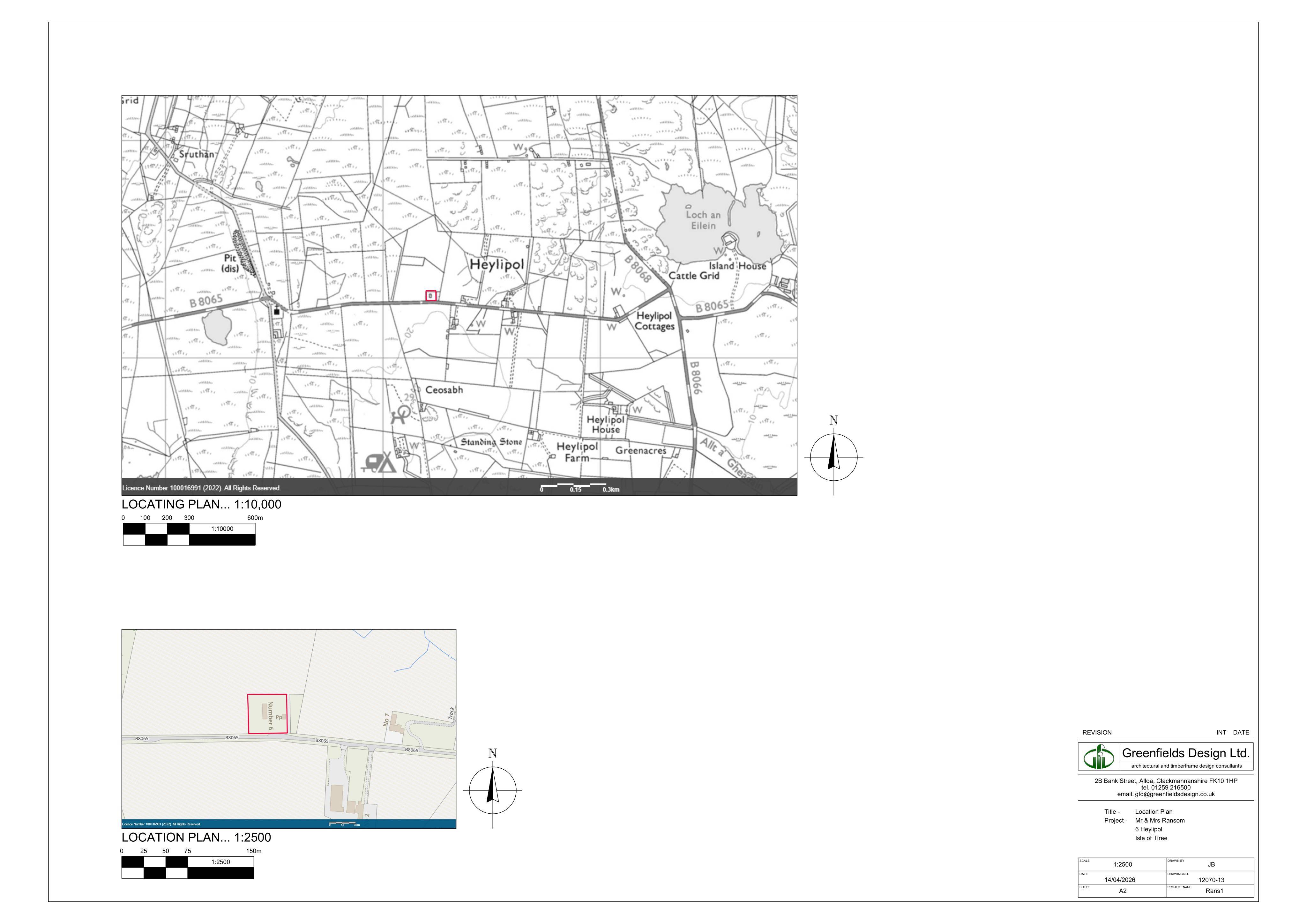1307x924 pixels.
Task: Click the 1:10000 black and white scale bar
Action: point(189,534)
